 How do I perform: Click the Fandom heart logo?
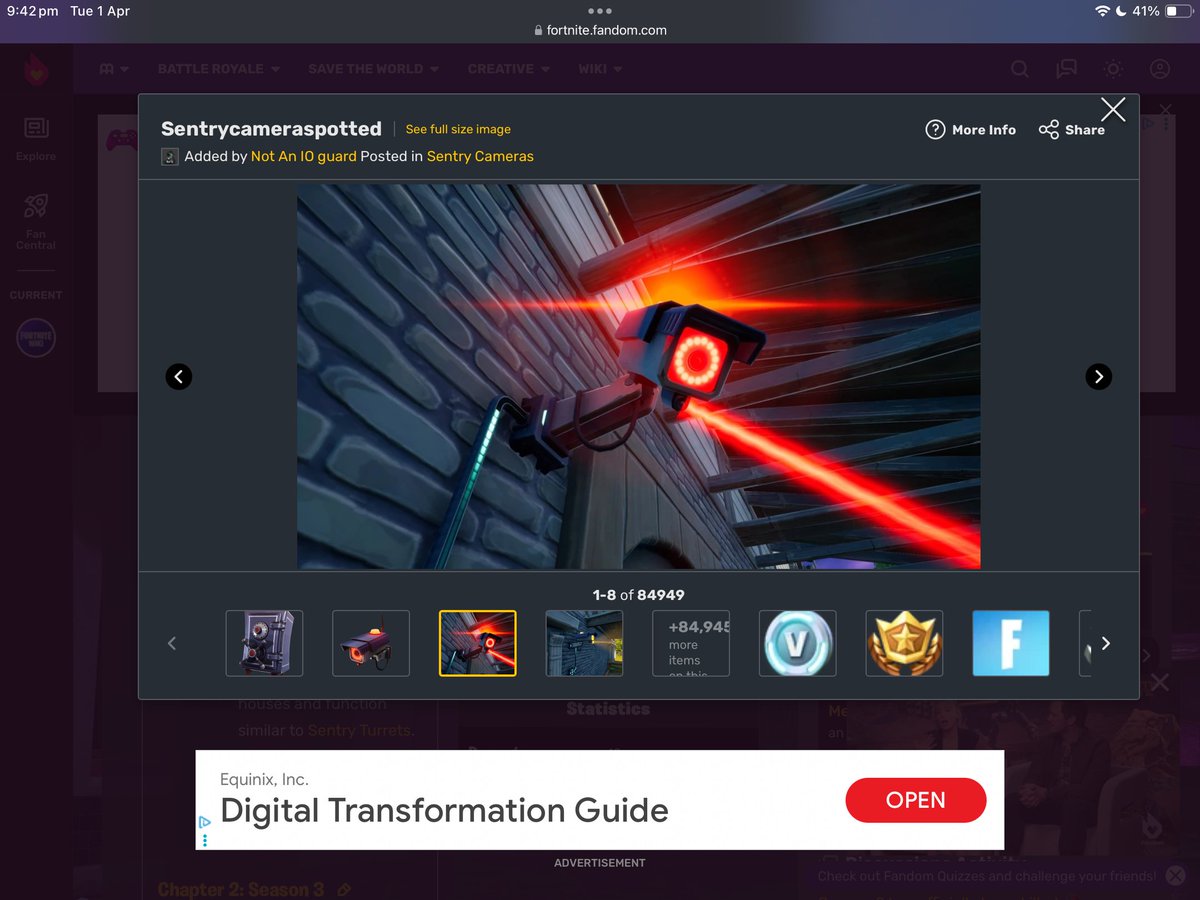pyautogui.click(x=36, y=69)
